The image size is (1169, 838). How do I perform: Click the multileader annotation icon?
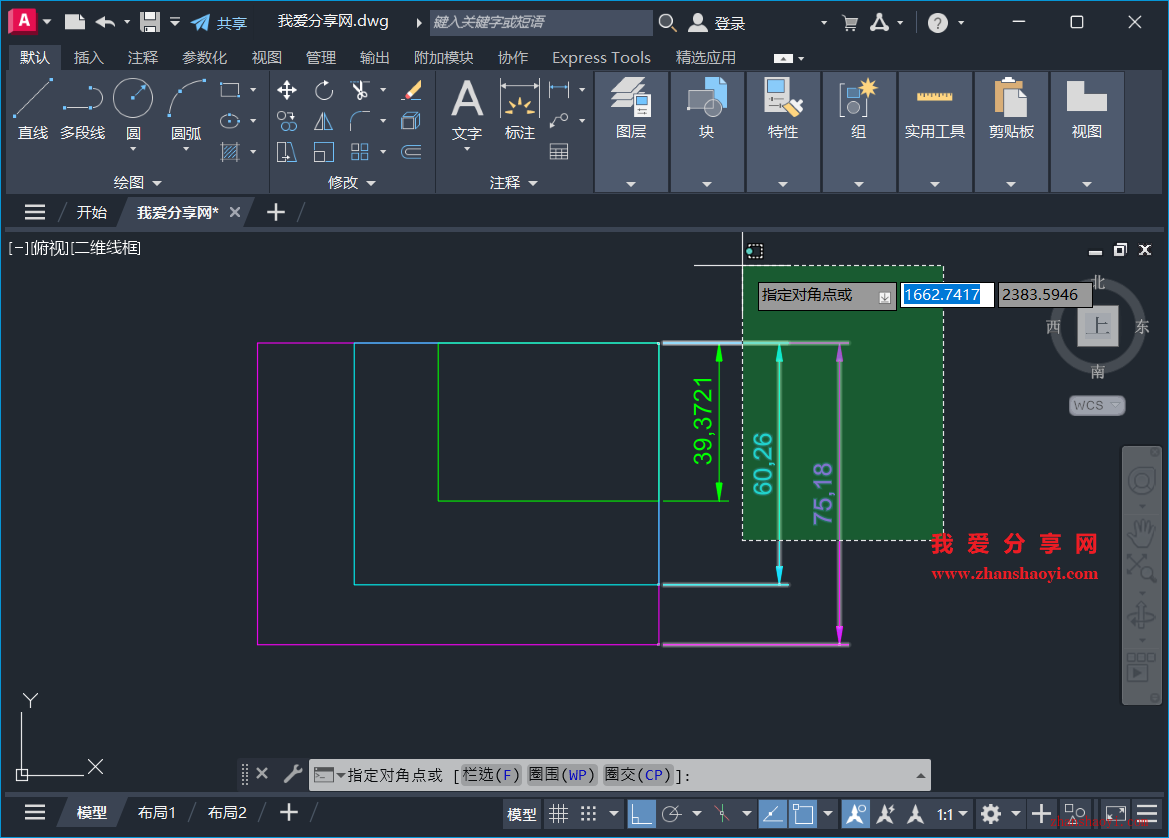click(x=559, y=121)
